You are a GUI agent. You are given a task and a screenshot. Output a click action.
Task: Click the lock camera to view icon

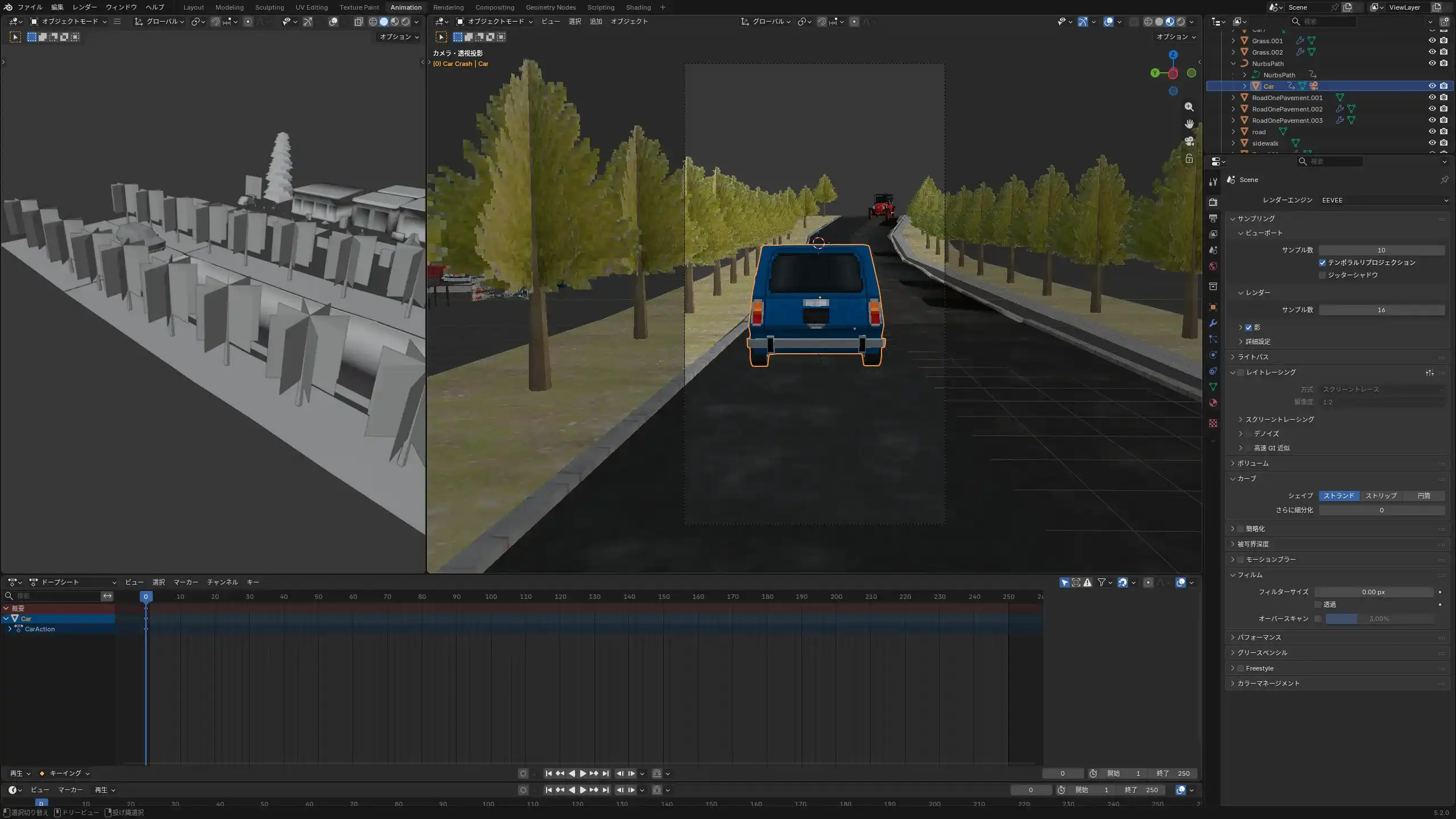[x=1189, y=158]
